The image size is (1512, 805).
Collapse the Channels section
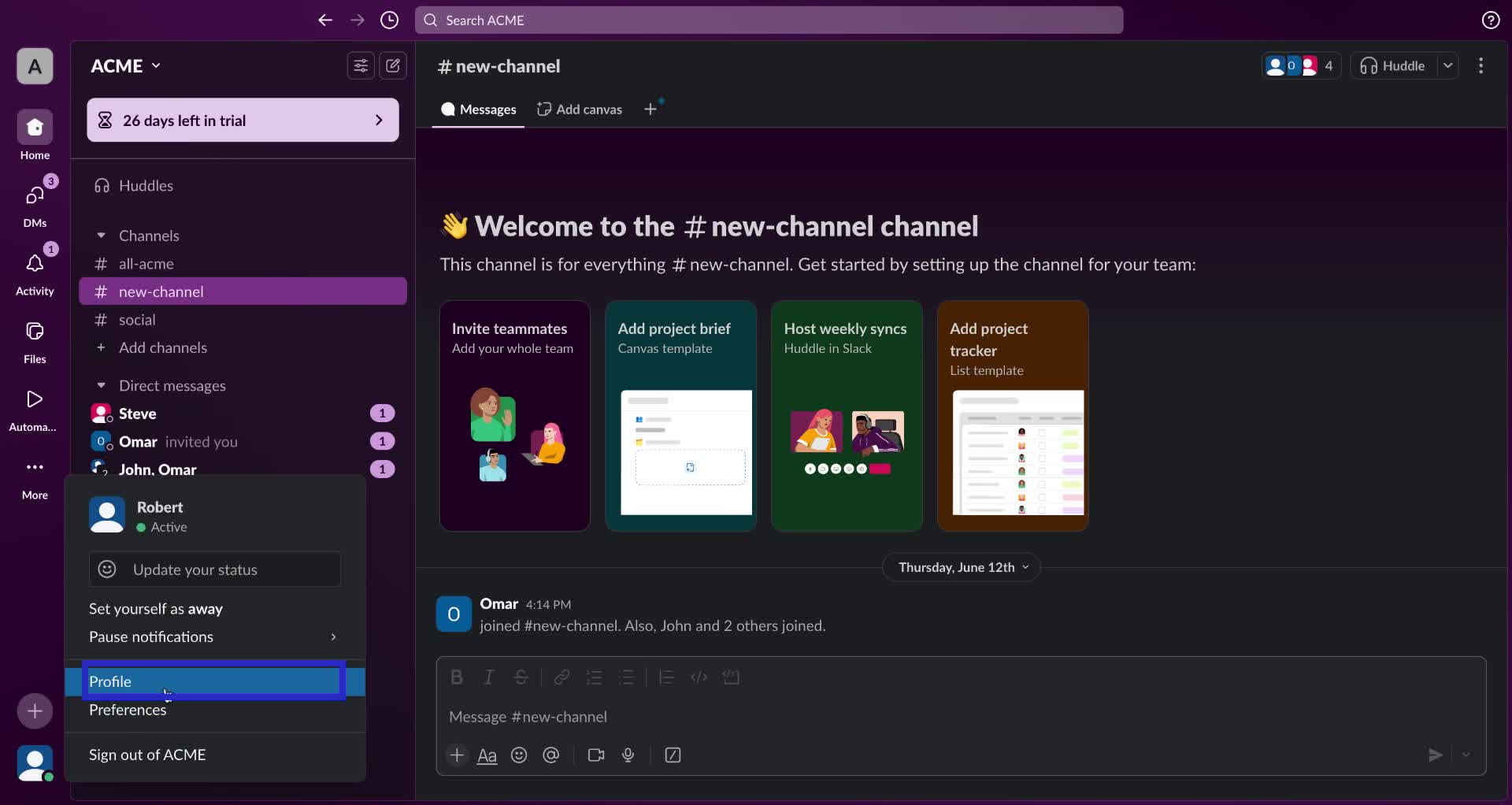click(101, 236)
